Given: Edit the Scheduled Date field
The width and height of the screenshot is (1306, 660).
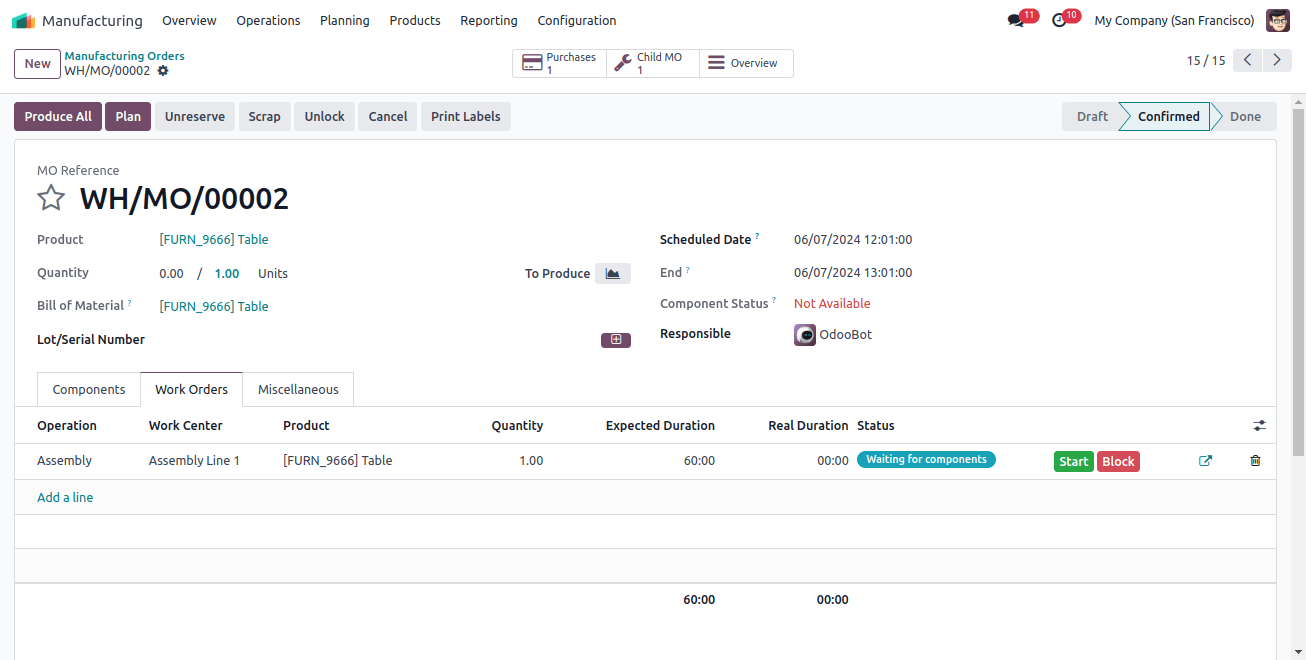Looking at the screenshot, I should 853,240.
